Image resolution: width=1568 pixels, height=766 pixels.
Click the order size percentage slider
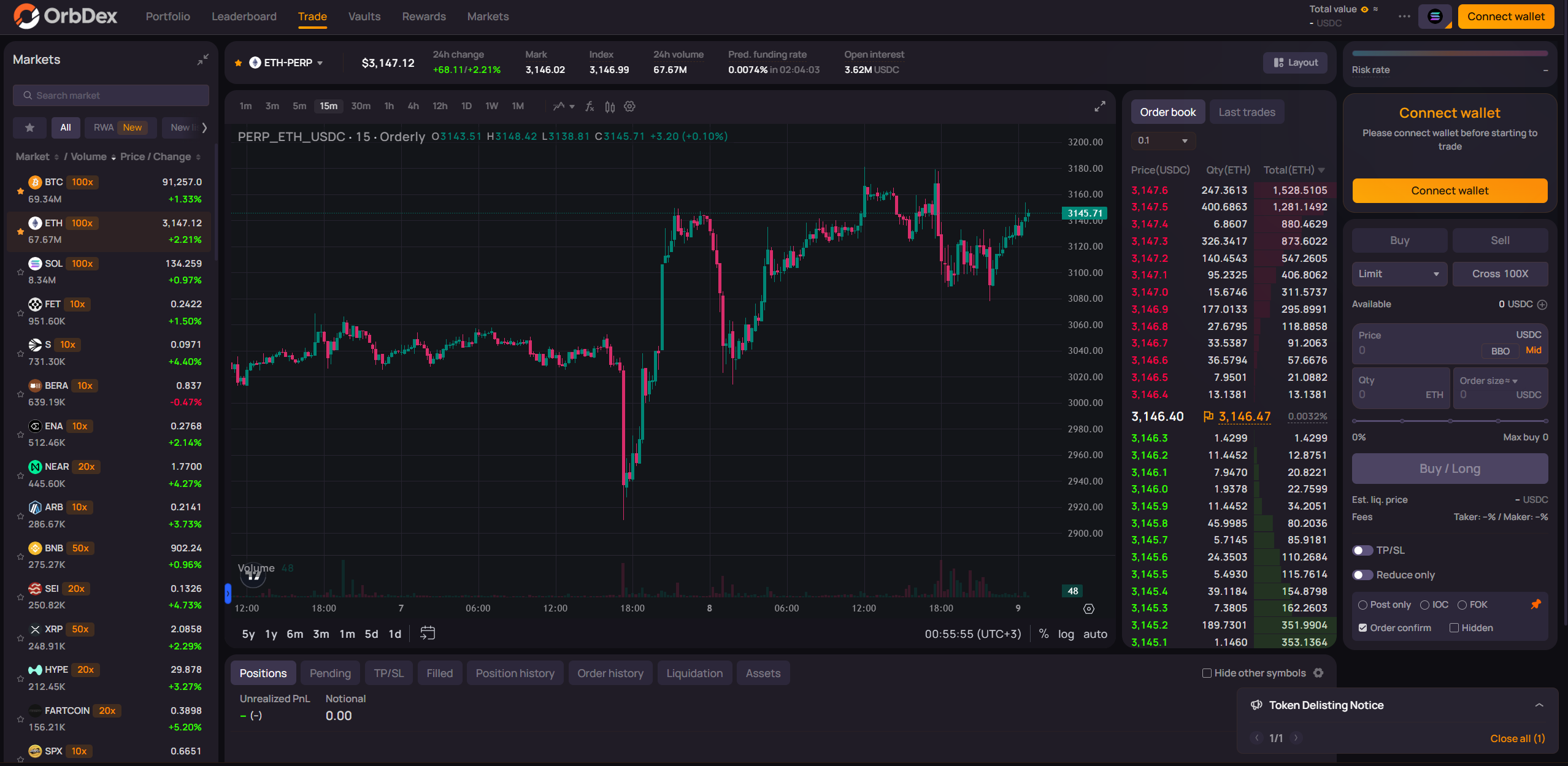1450,421
